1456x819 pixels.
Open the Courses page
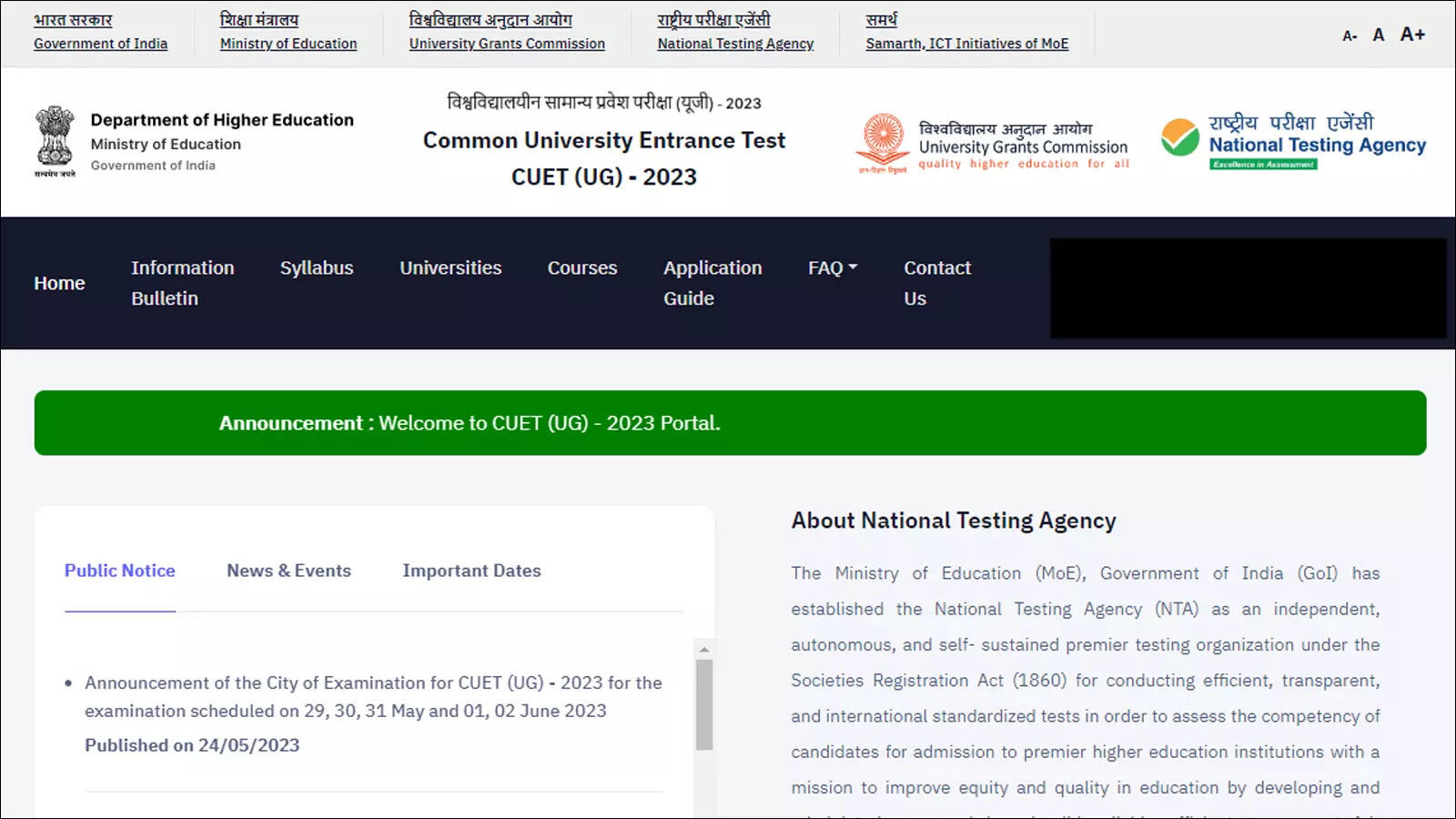[x=582, y=268]
